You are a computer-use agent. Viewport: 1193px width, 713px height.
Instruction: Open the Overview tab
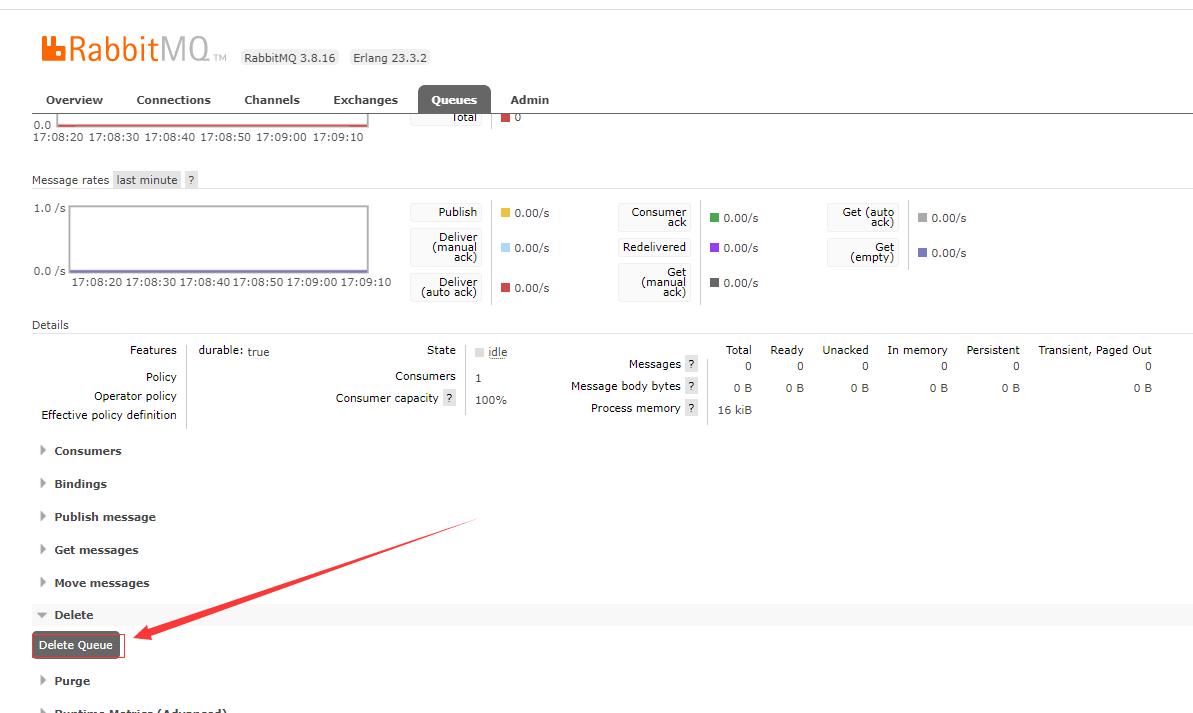click(74, 100)
